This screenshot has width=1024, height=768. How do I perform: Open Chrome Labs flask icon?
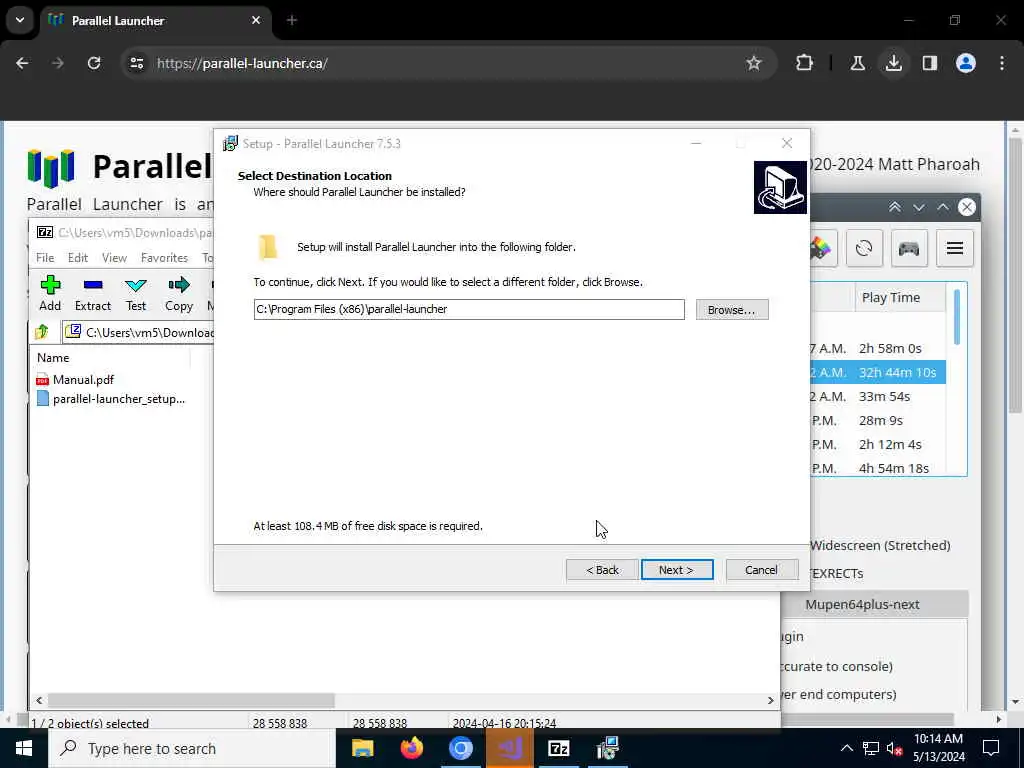tap(857, 63)
